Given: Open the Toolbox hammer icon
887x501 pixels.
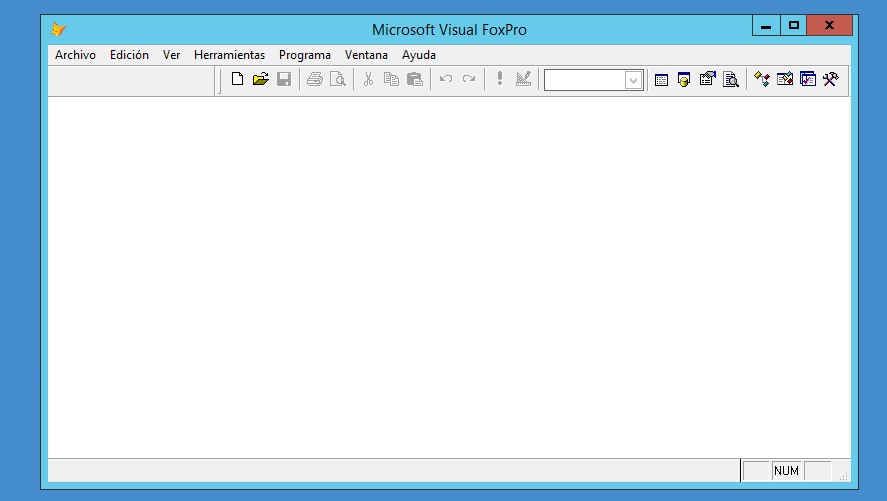Looking at the screenshot, I should pyautogui.click(x=830, y=79).
